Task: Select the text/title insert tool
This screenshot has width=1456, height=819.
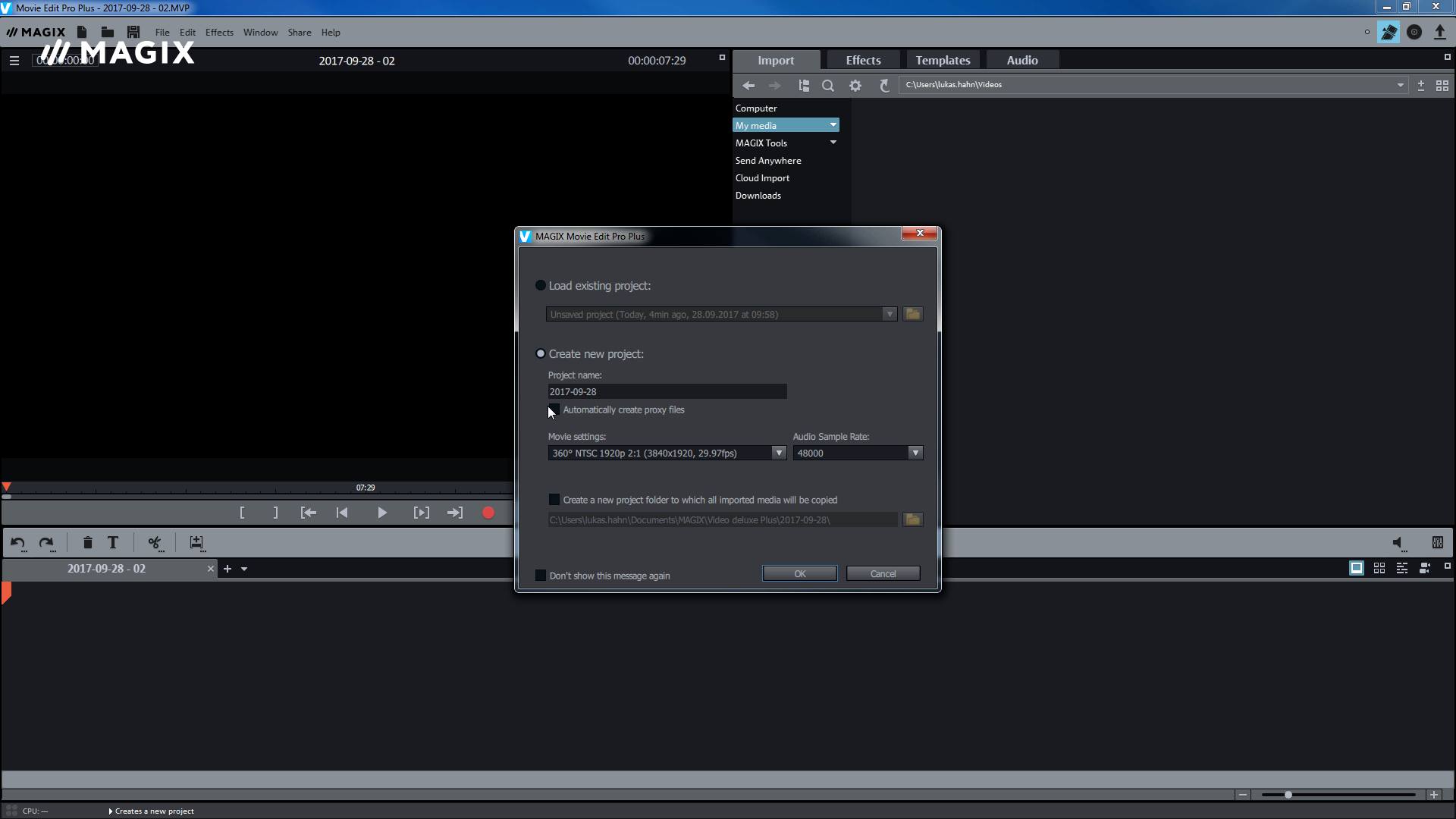Action: pos(113,542)
